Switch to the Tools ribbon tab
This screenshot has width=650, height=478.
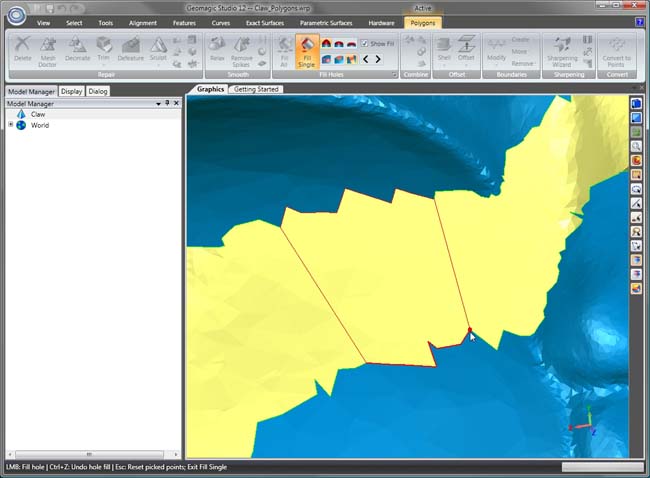pos(106,23)
